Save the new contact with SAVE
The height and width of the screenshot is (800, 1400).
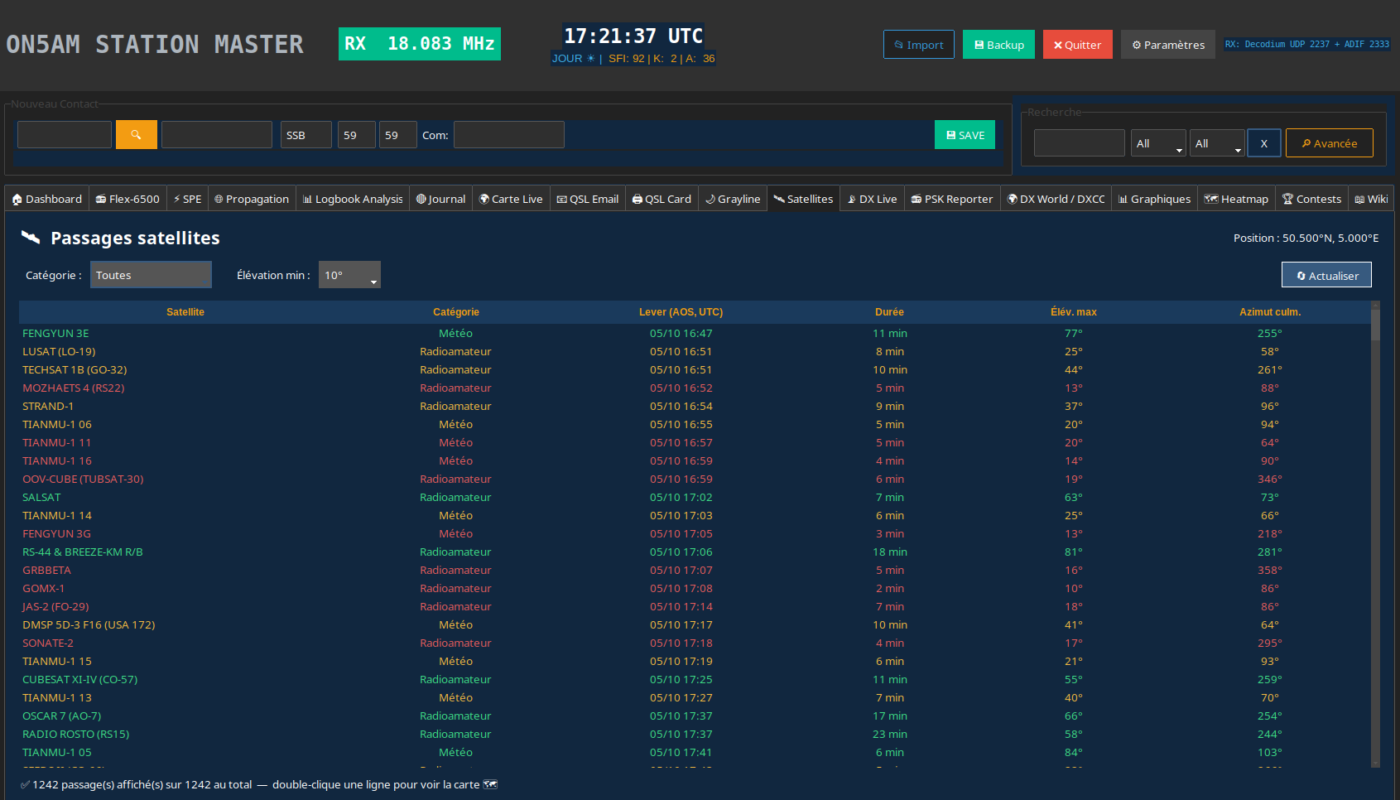(x=965, y=135)
